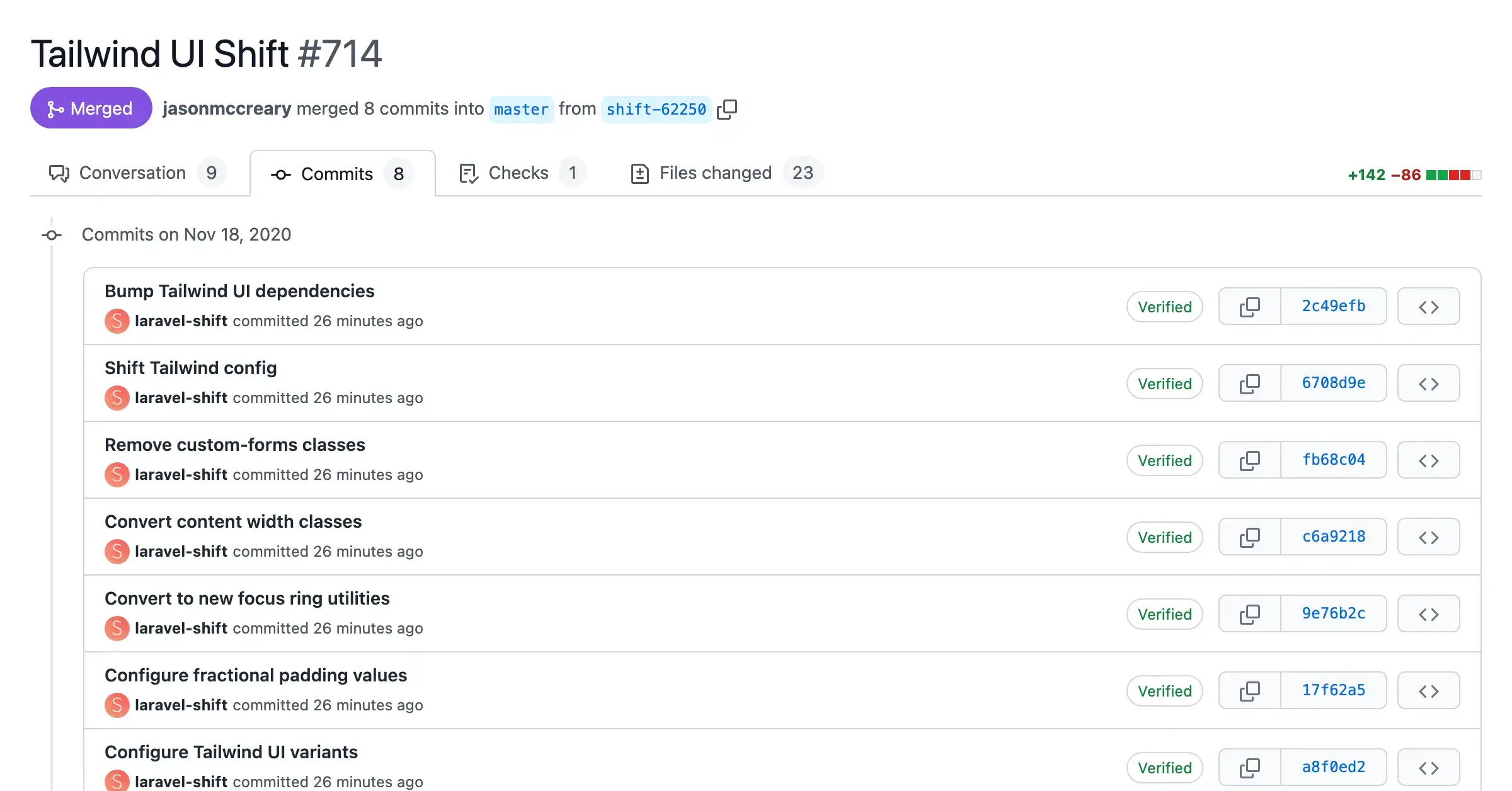Open jasonmccreary's profile link
The image size is (1512, 791).
pyautogui.click(x=227, y=108)
